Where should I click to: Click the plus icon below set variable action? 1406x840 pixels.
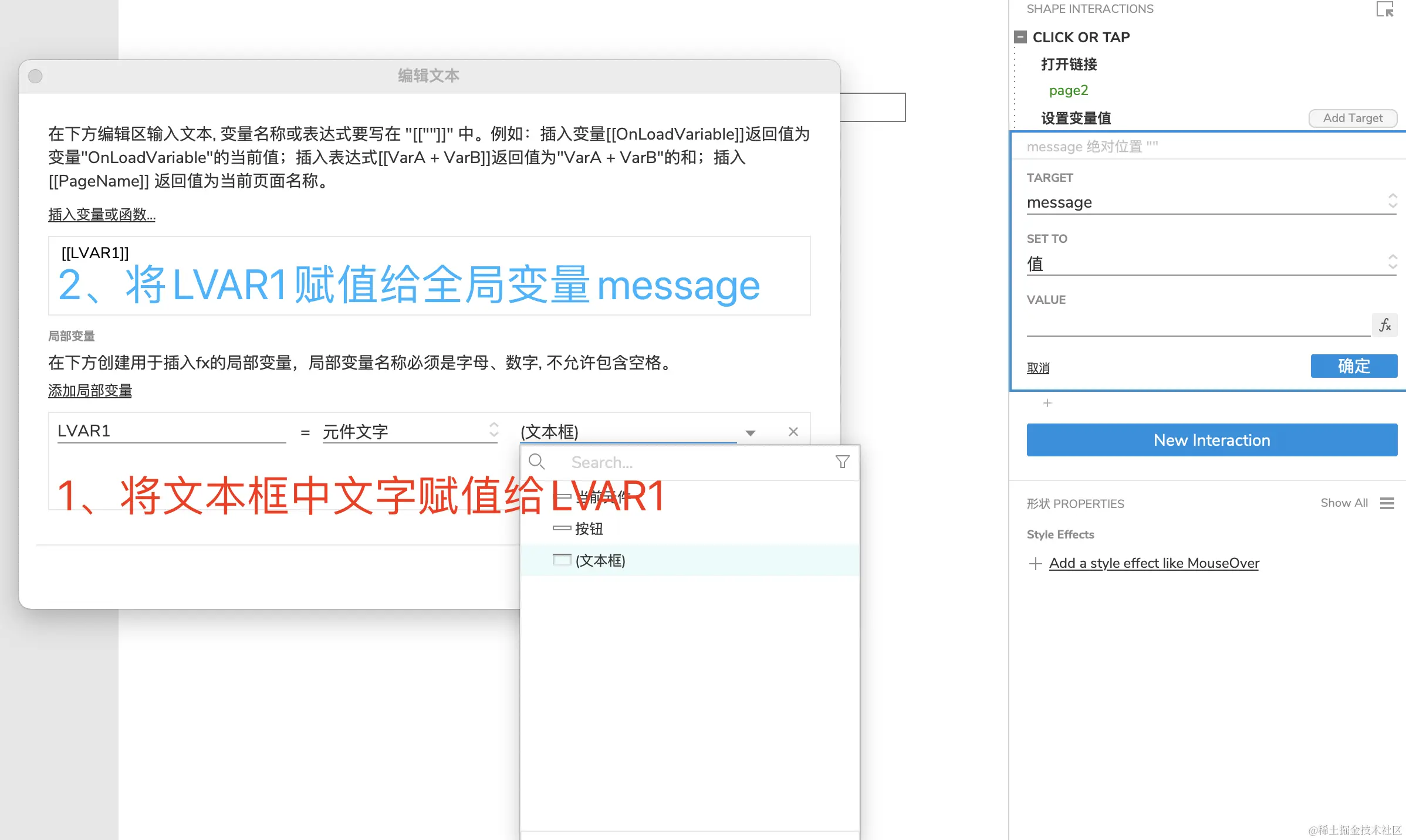coord(1047,403)
